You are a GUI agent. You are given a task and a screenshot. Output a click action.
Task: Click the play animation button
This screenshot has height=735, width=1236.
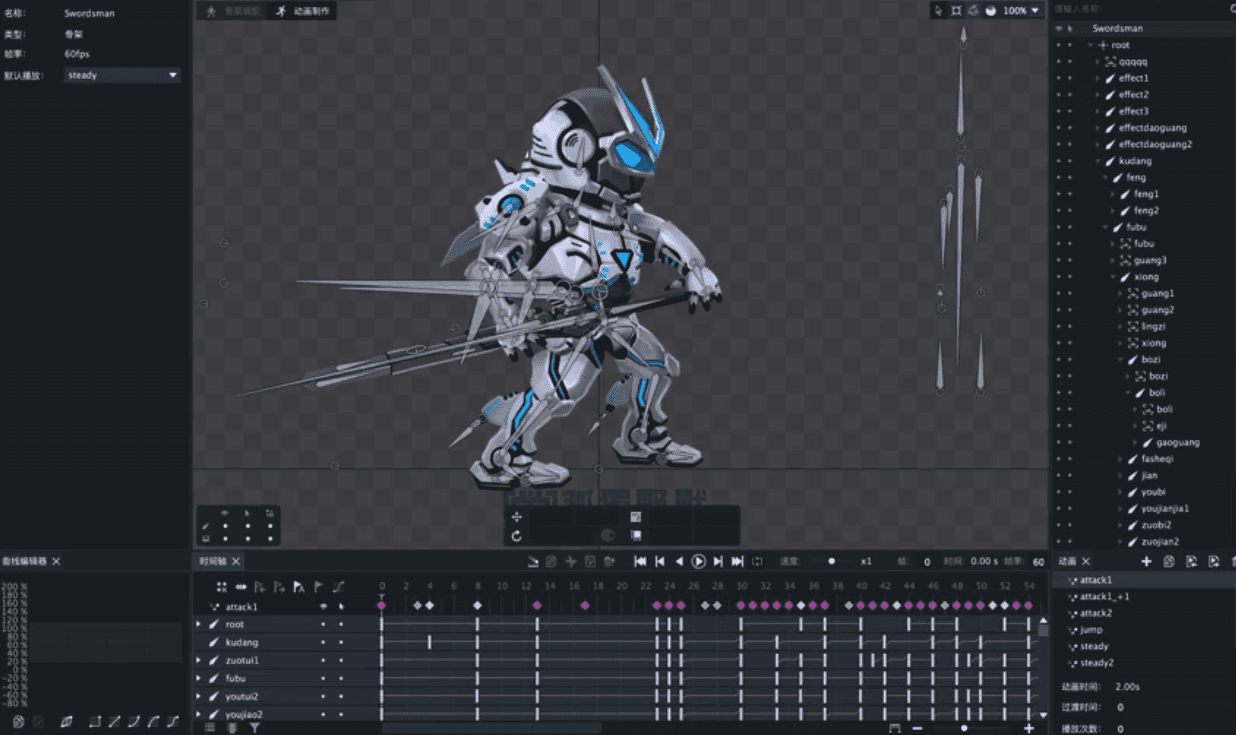click(699, 562)
